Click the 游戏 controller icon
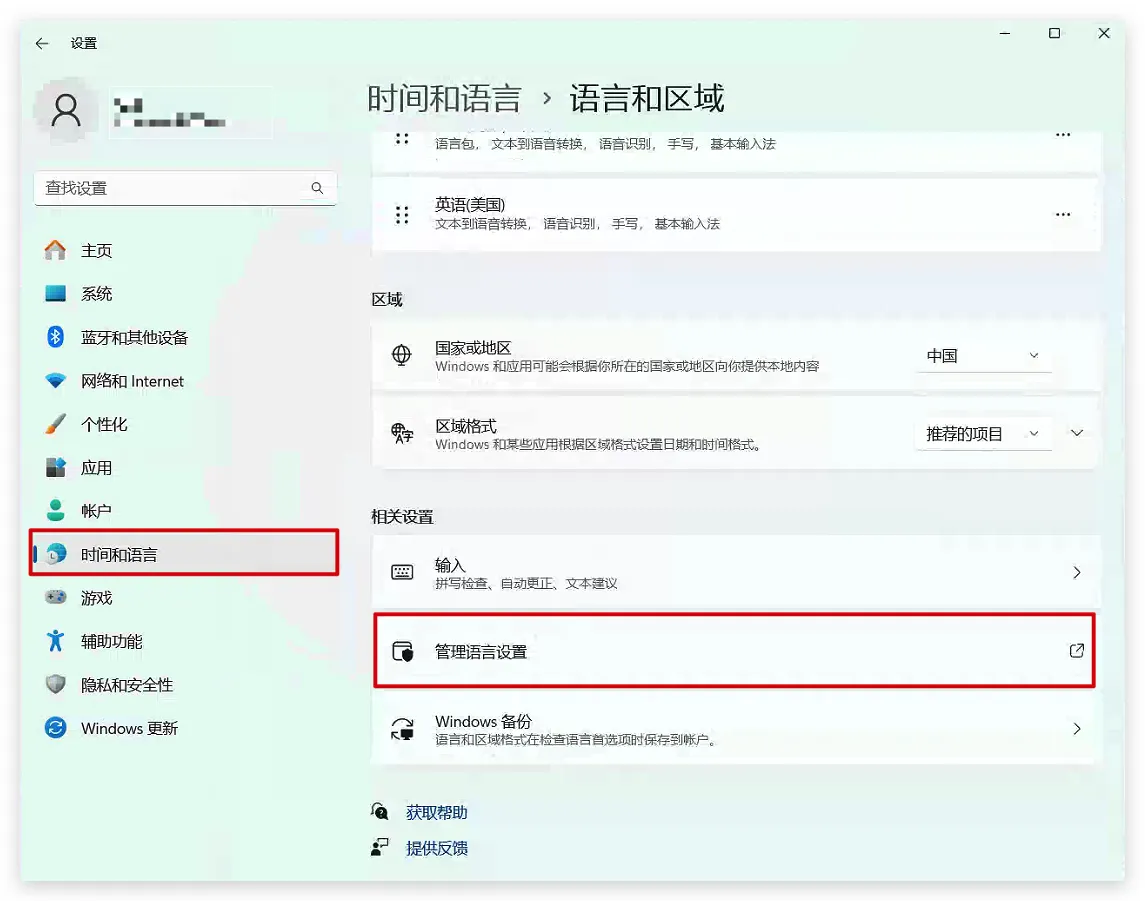 coord(55,597)
